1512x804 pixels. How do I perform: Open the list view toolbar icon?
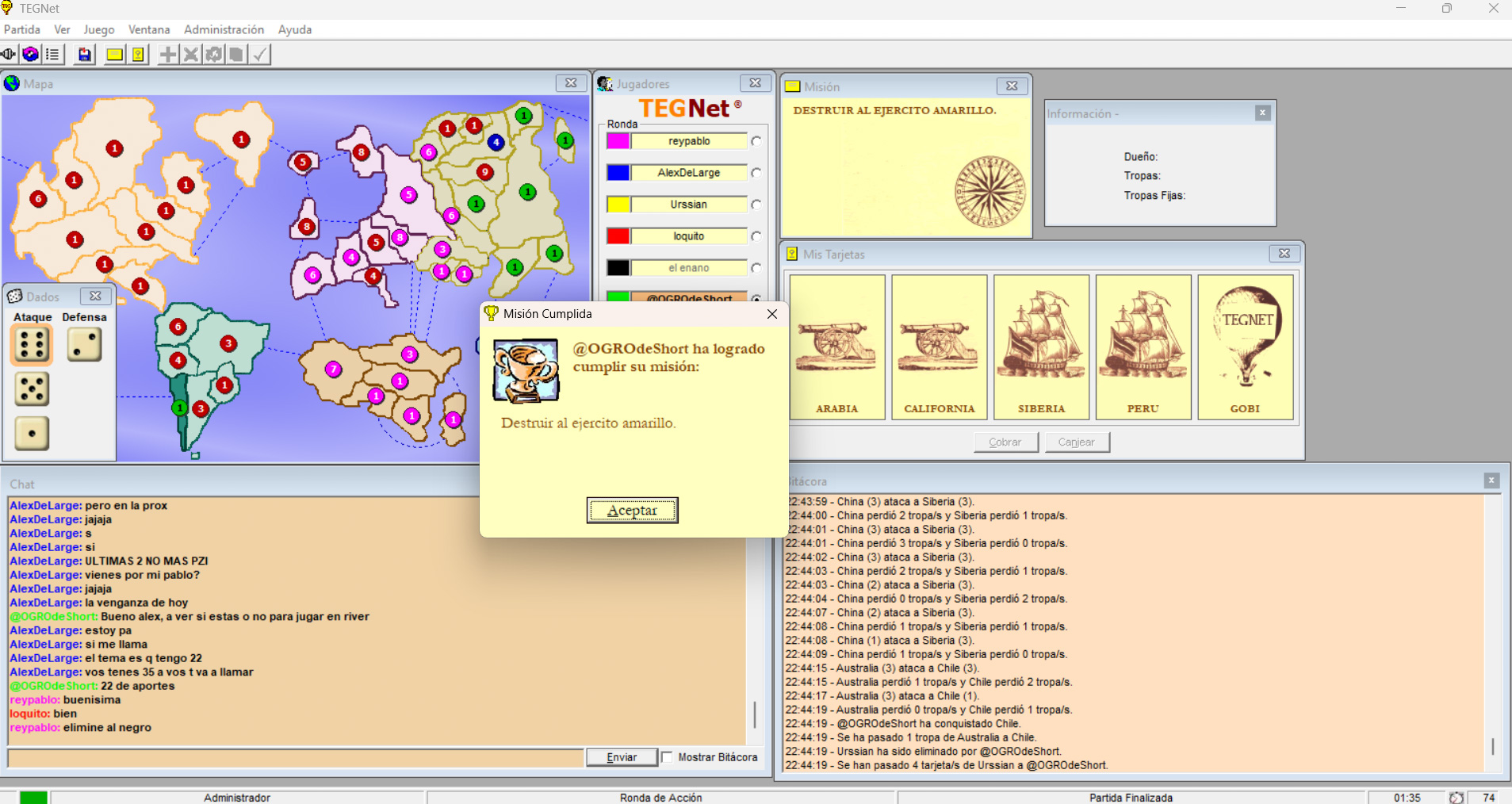53,55
